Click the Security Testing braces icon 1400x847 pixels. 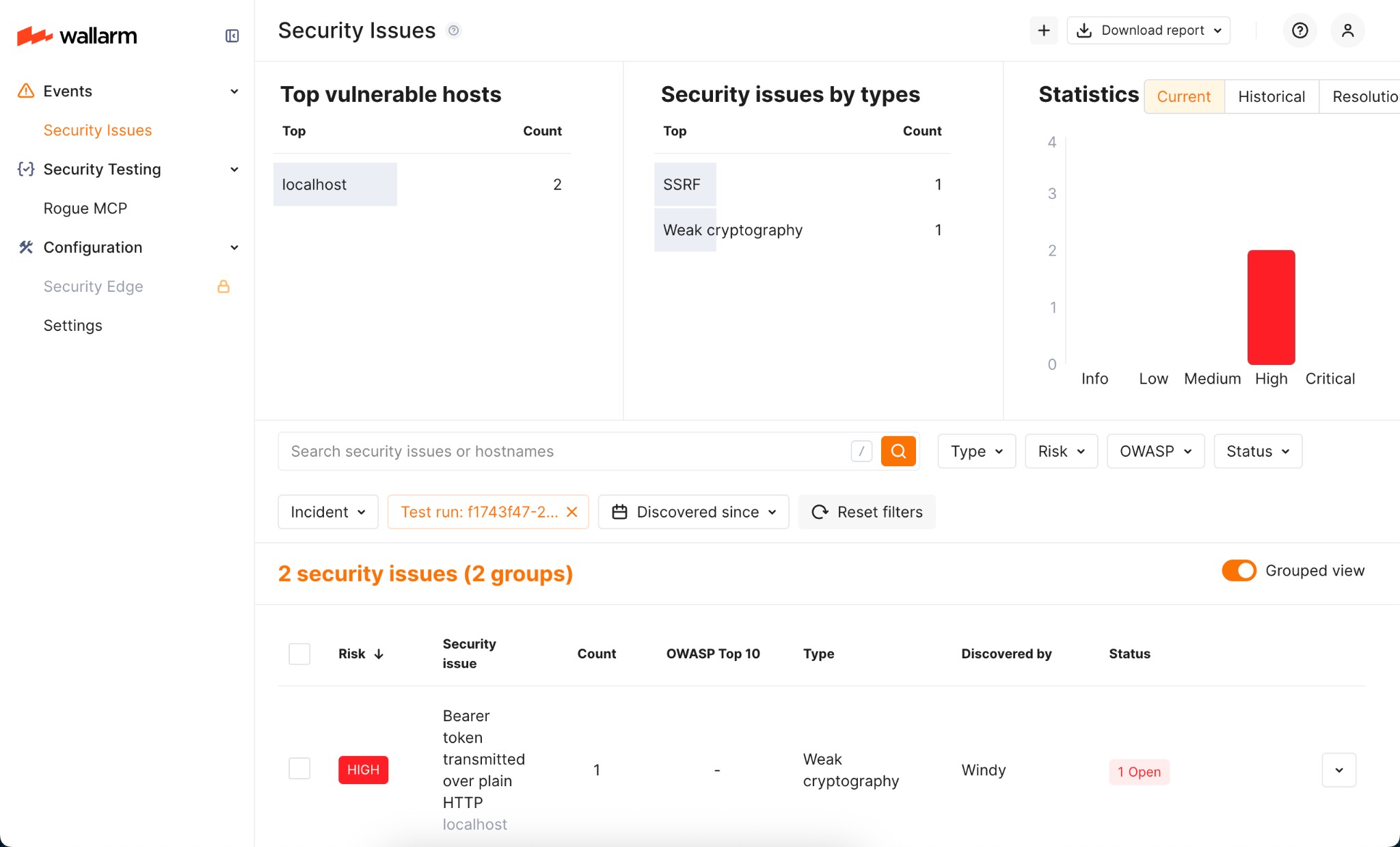click(x=25, y=169)
